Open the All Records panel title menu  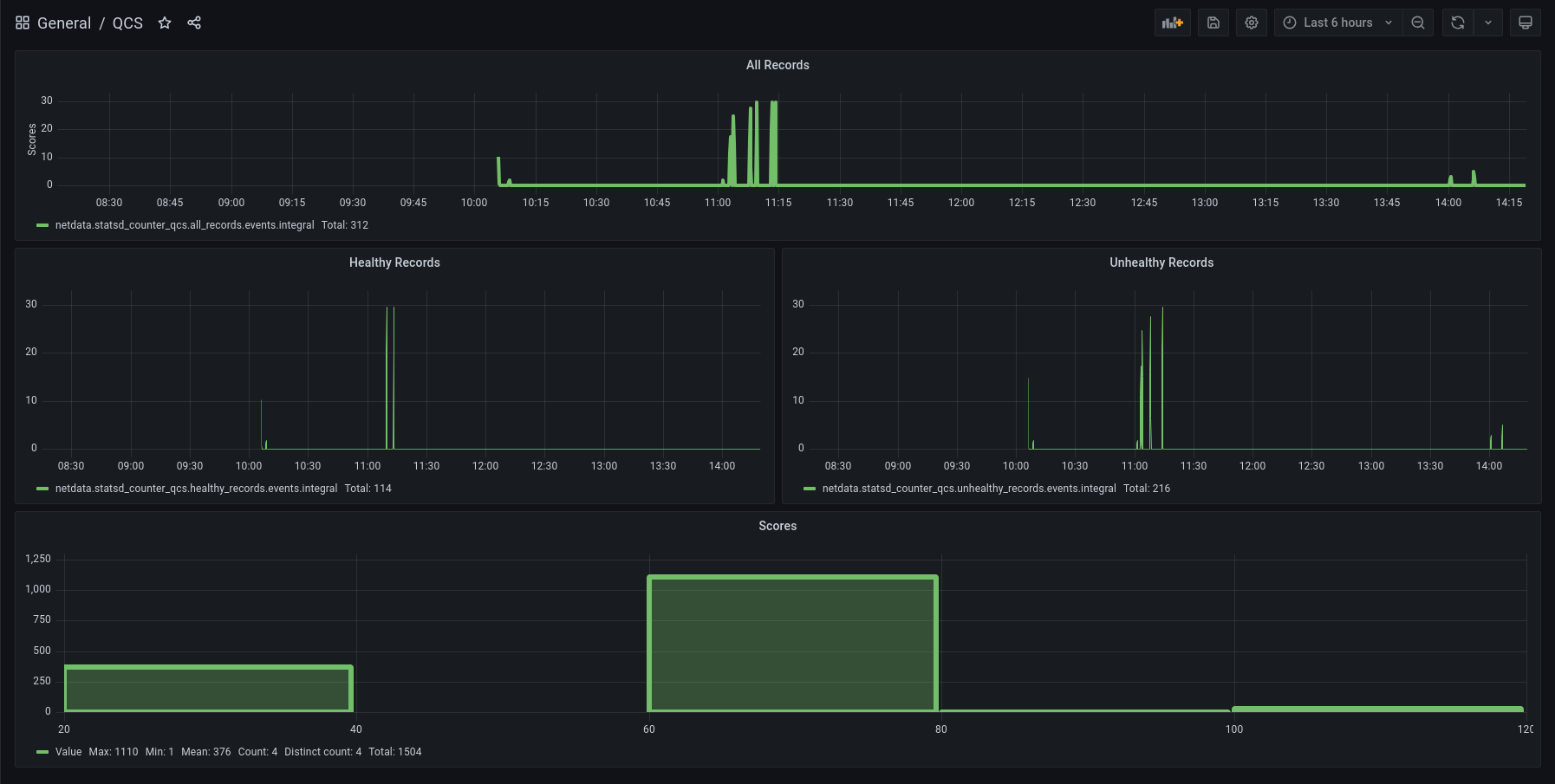777,65
